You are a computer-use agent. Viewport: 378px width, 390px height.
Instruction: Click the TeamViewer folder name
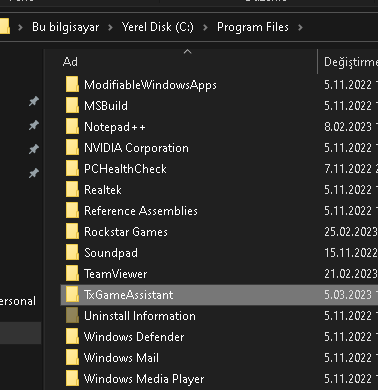pos(116,274)
